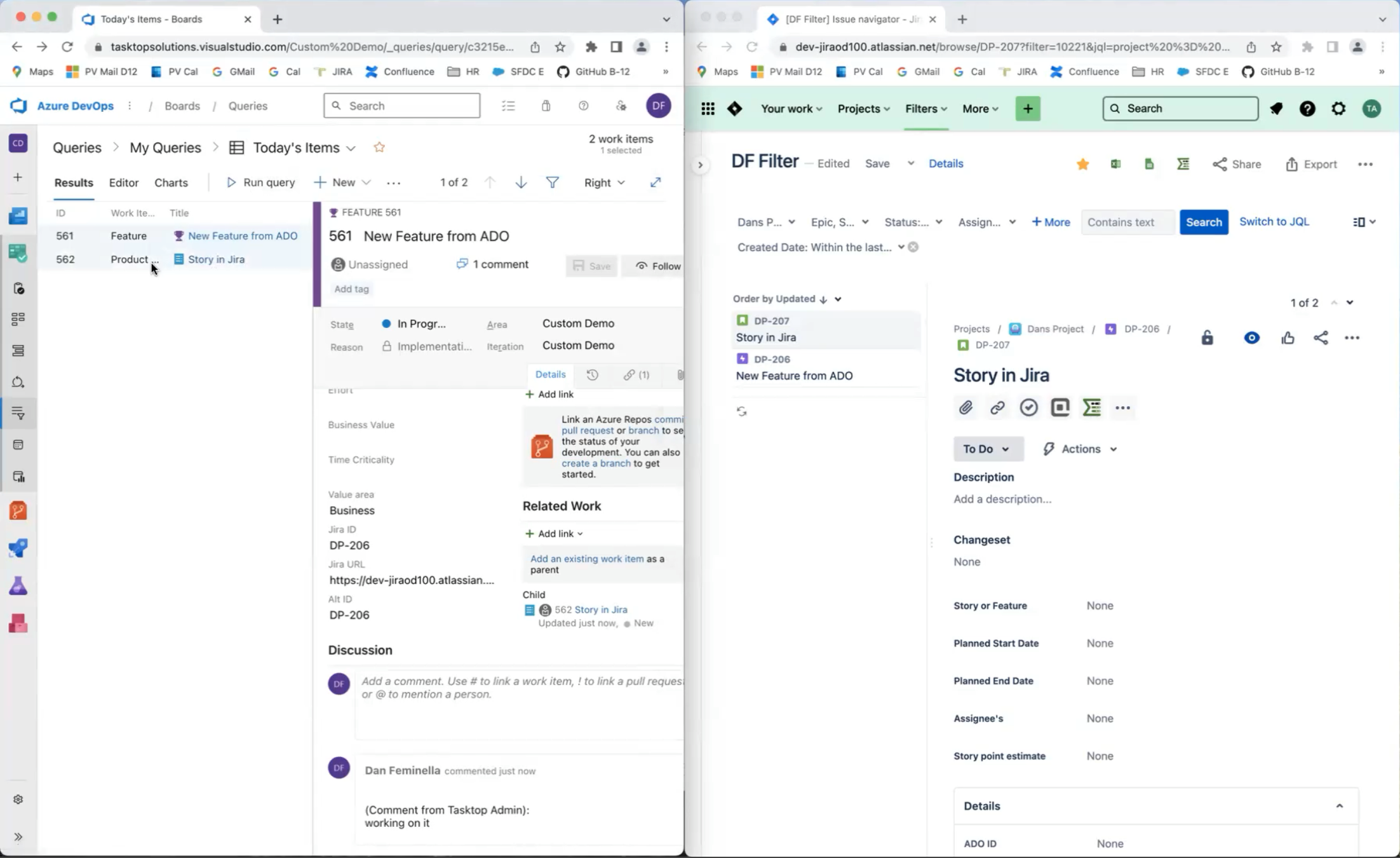This screenshot has height=858, width=1400.
Task: Open Jira filter Details link
Action: tap(945, 163)
